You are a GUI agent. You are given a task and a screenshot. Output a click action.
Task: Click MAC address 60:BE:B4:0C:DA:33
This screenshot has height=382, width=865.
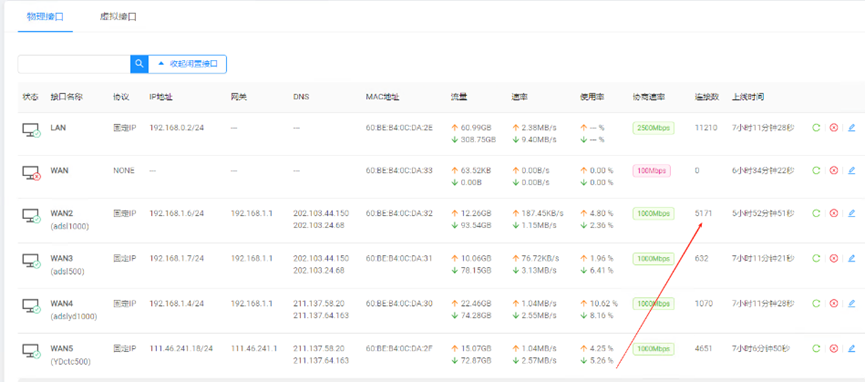tap(399, 171)
